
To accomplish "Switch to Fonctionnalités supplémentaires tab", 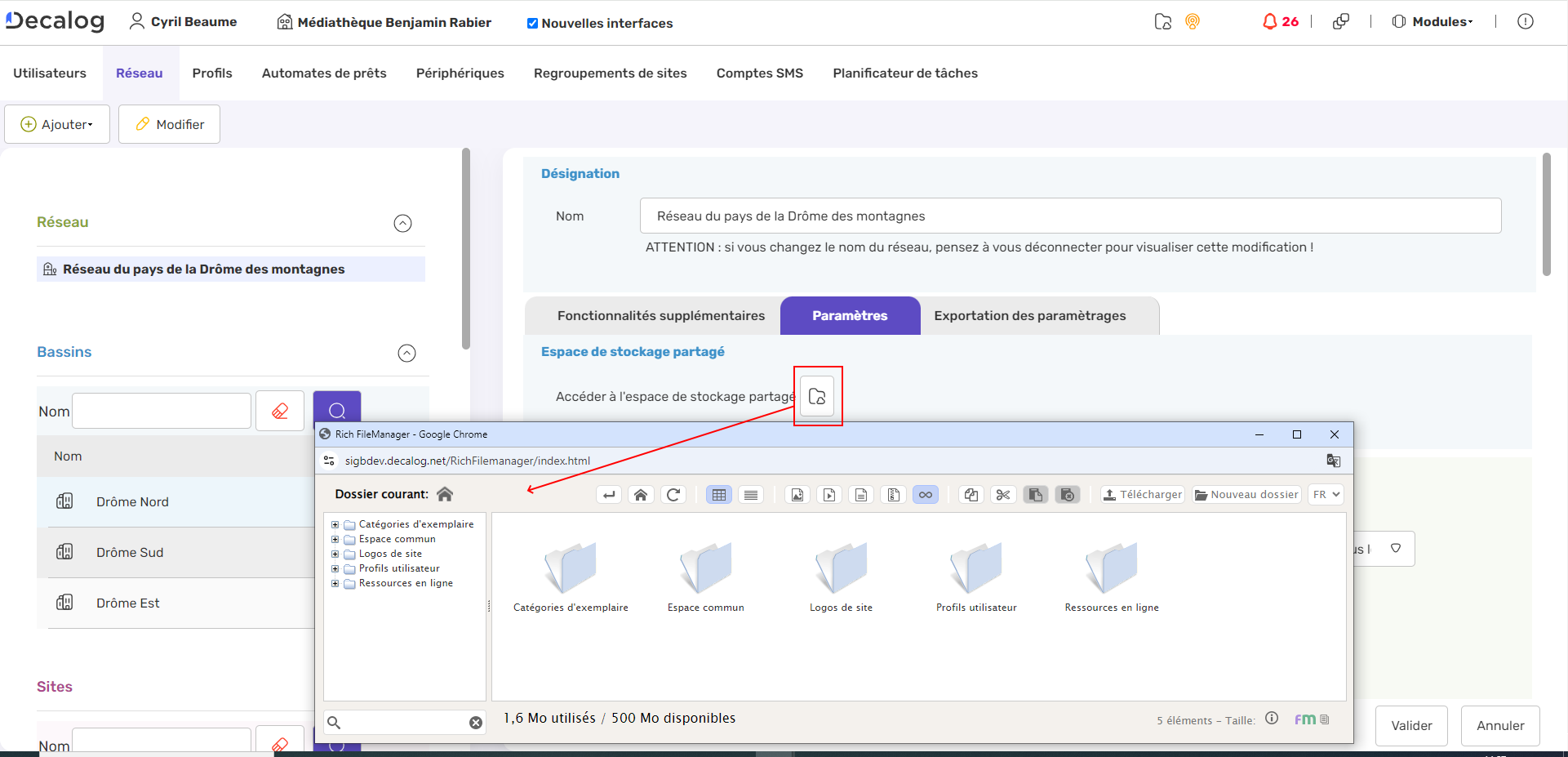I will click(660, 316).
